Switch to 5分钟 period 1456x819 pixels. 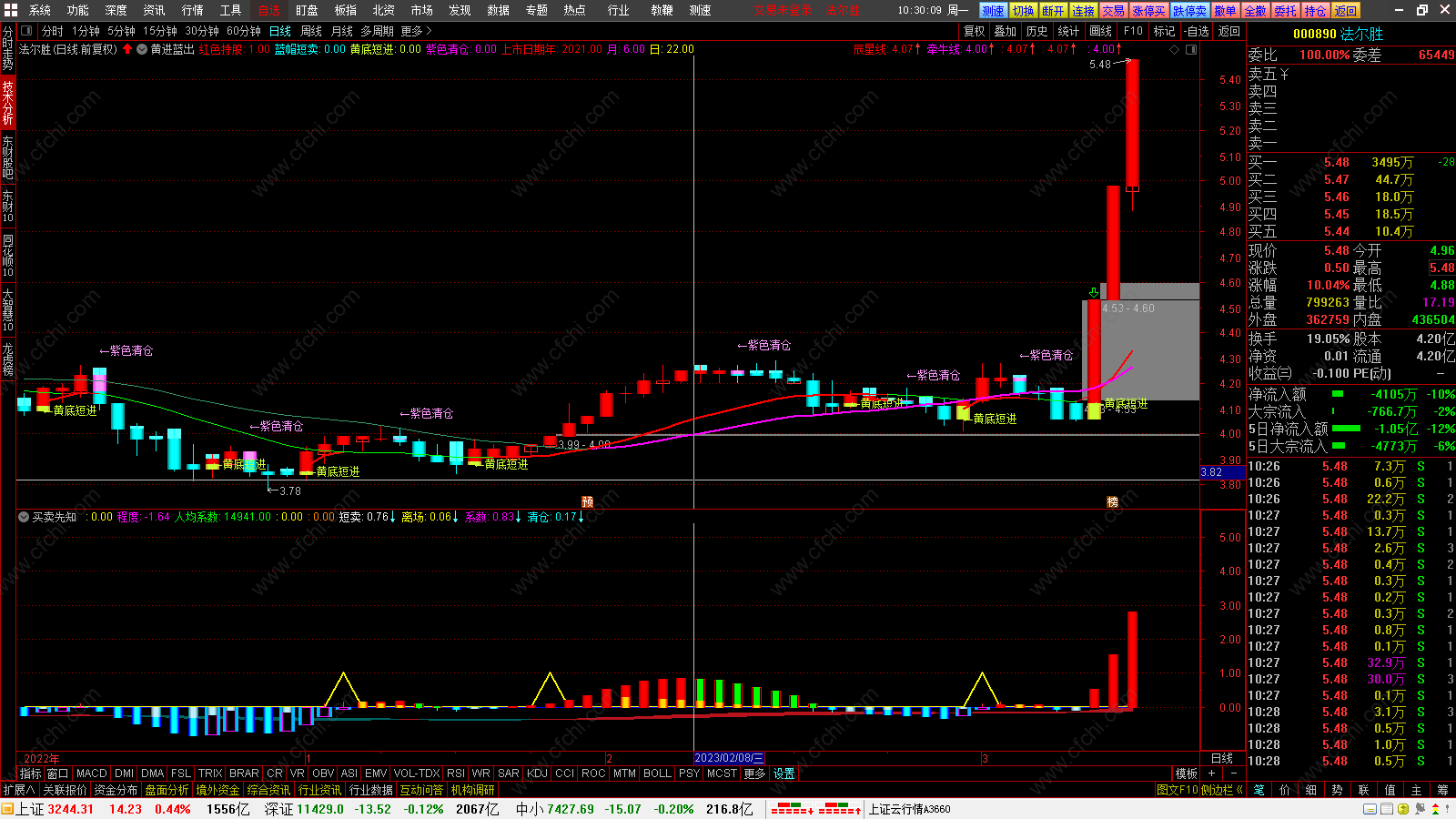pos(121,31)
